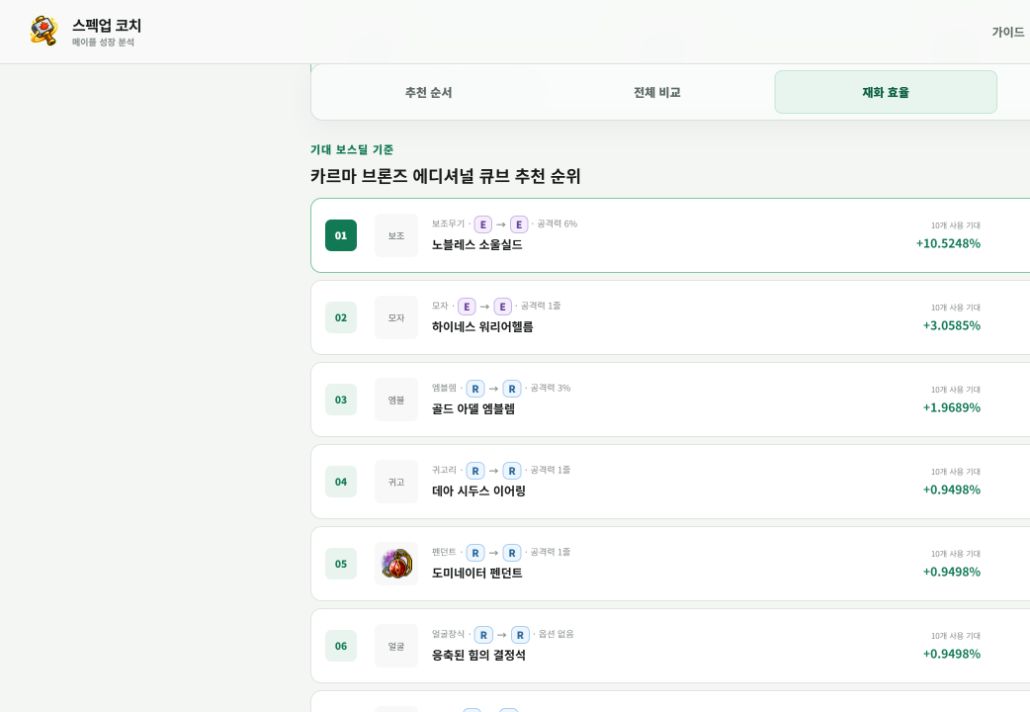Screen dimensions: 1030x712
Task: Click the 공격력 3% option text
Action: (550, 388)
